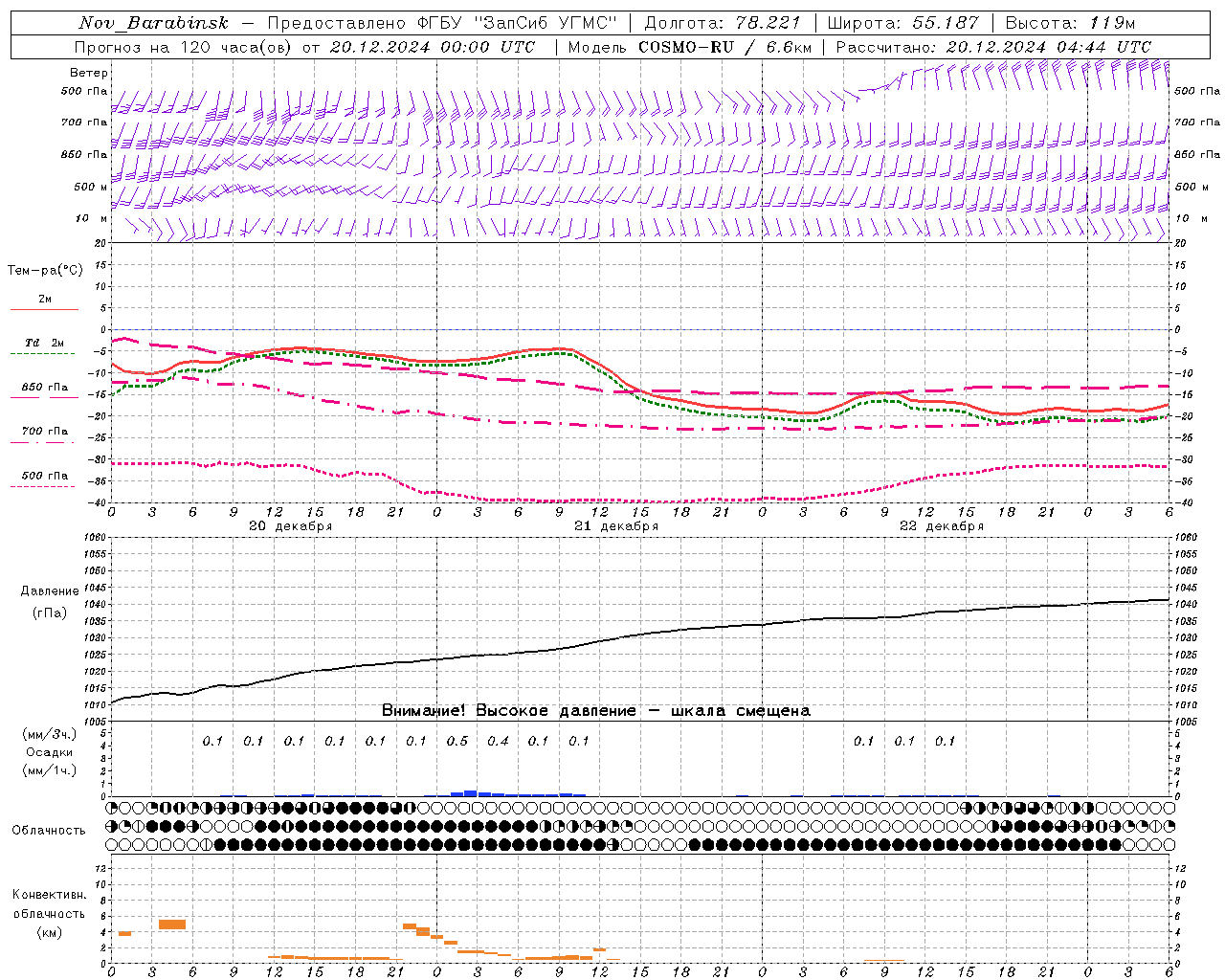Click the 'Широта: 55.187' header field
This screenshot has width=1225, height=980.
pos(902,23)
